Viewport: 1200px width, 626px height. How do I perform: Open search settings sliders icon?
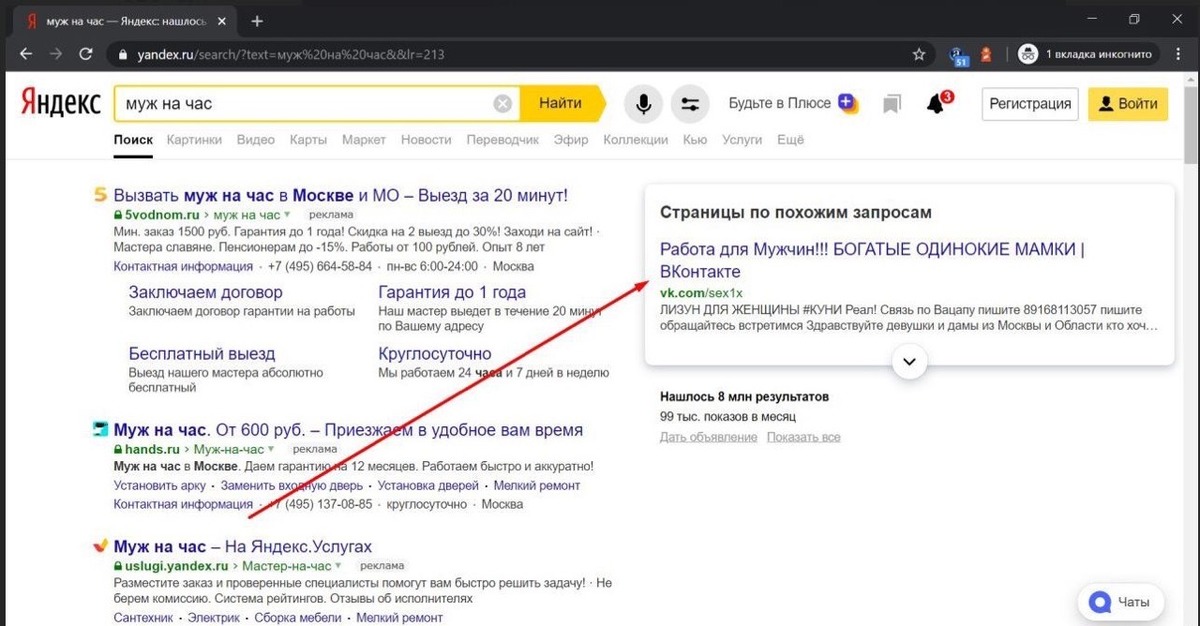(x=689, y=104)
